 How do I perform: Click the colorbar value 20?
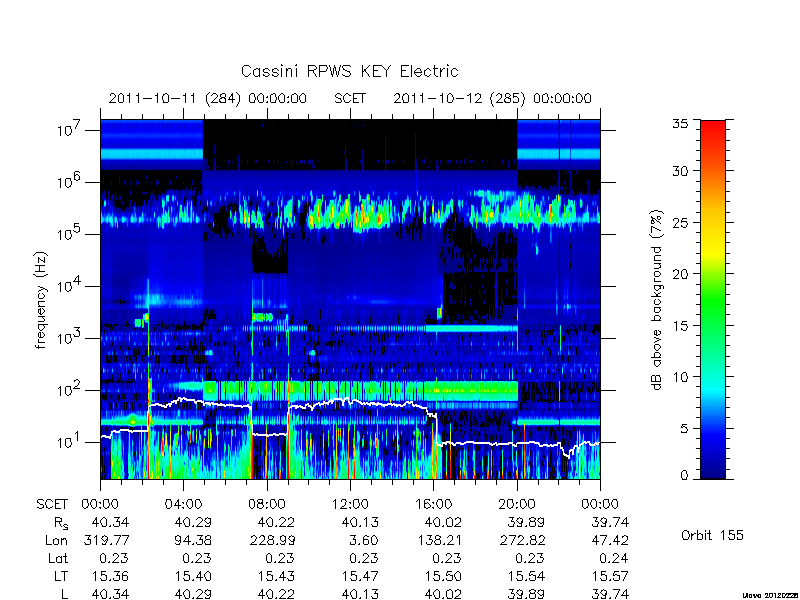click(680, 274)
